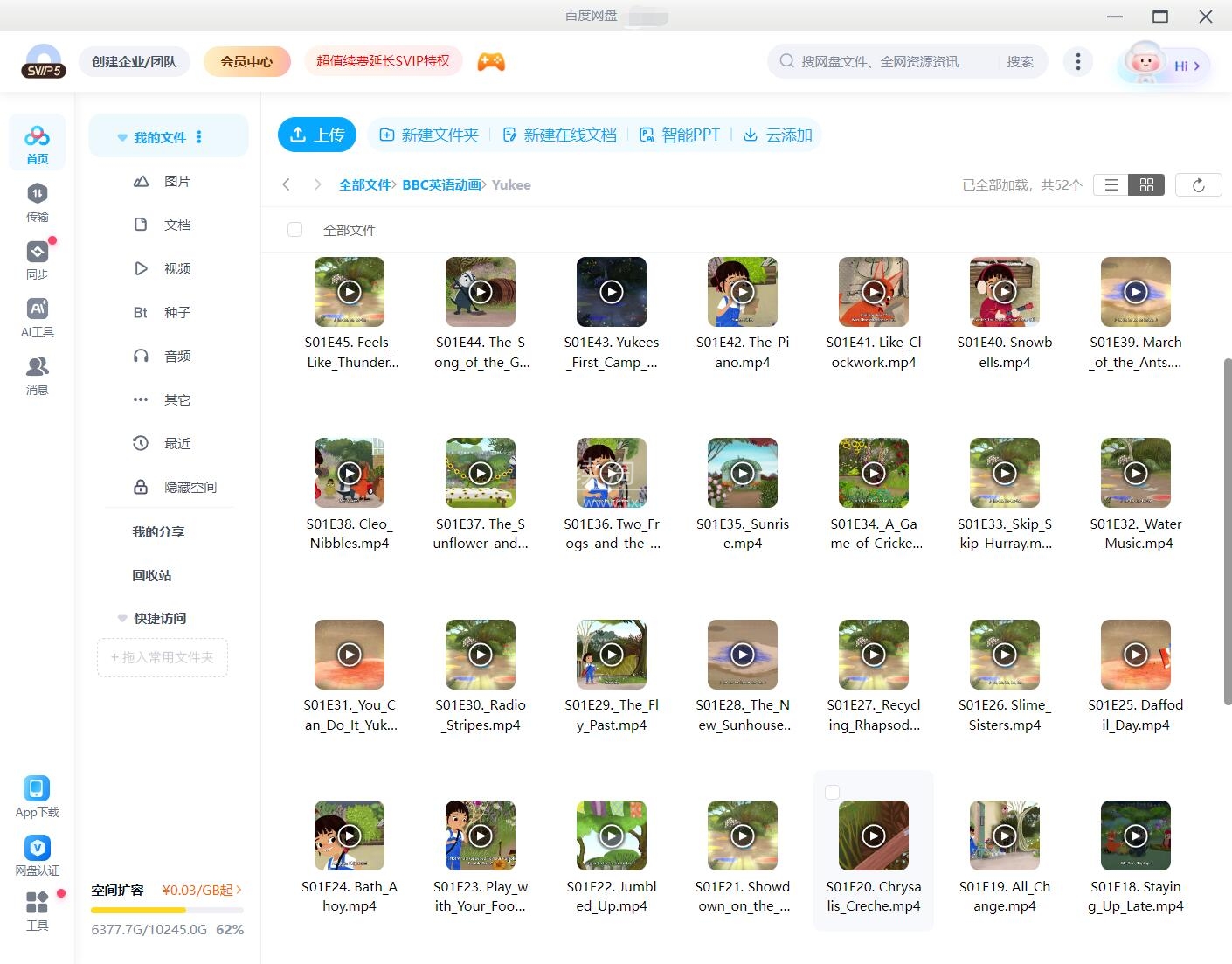This screenshot has width=1232, height=964.
Task: Open the three-dot overflow menu near search
Action: click(1077, 61)
